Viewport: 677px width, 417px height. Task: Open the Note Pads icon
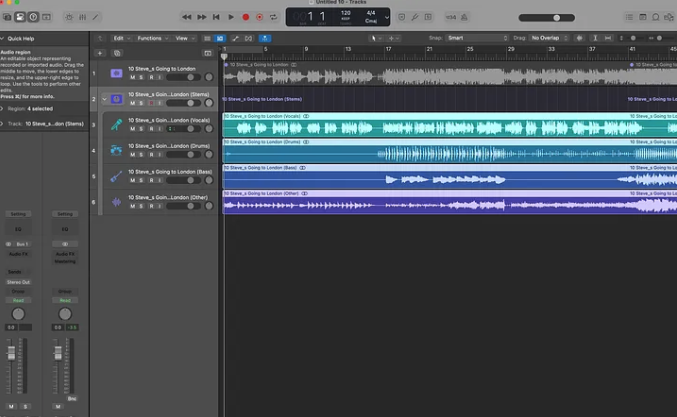tap(643, 17)
